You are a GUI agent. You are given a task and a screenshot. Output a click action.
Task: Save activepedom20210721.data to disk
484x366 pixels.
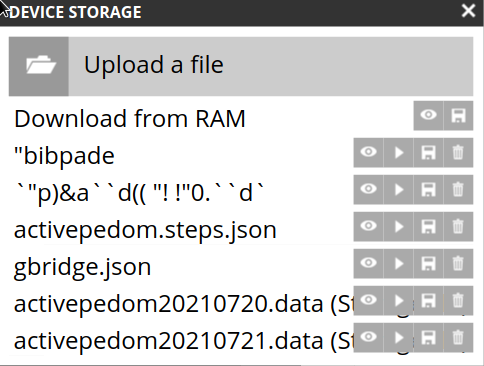pyautogui.click(x=428, y=338)
